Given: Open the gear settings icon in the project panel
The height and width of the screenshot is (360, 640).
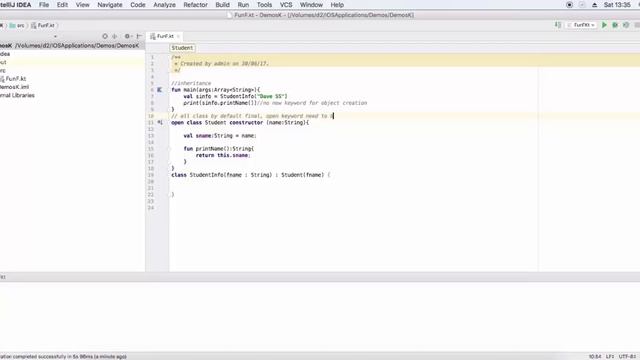Looking at the screenshot, I should 127,36.
